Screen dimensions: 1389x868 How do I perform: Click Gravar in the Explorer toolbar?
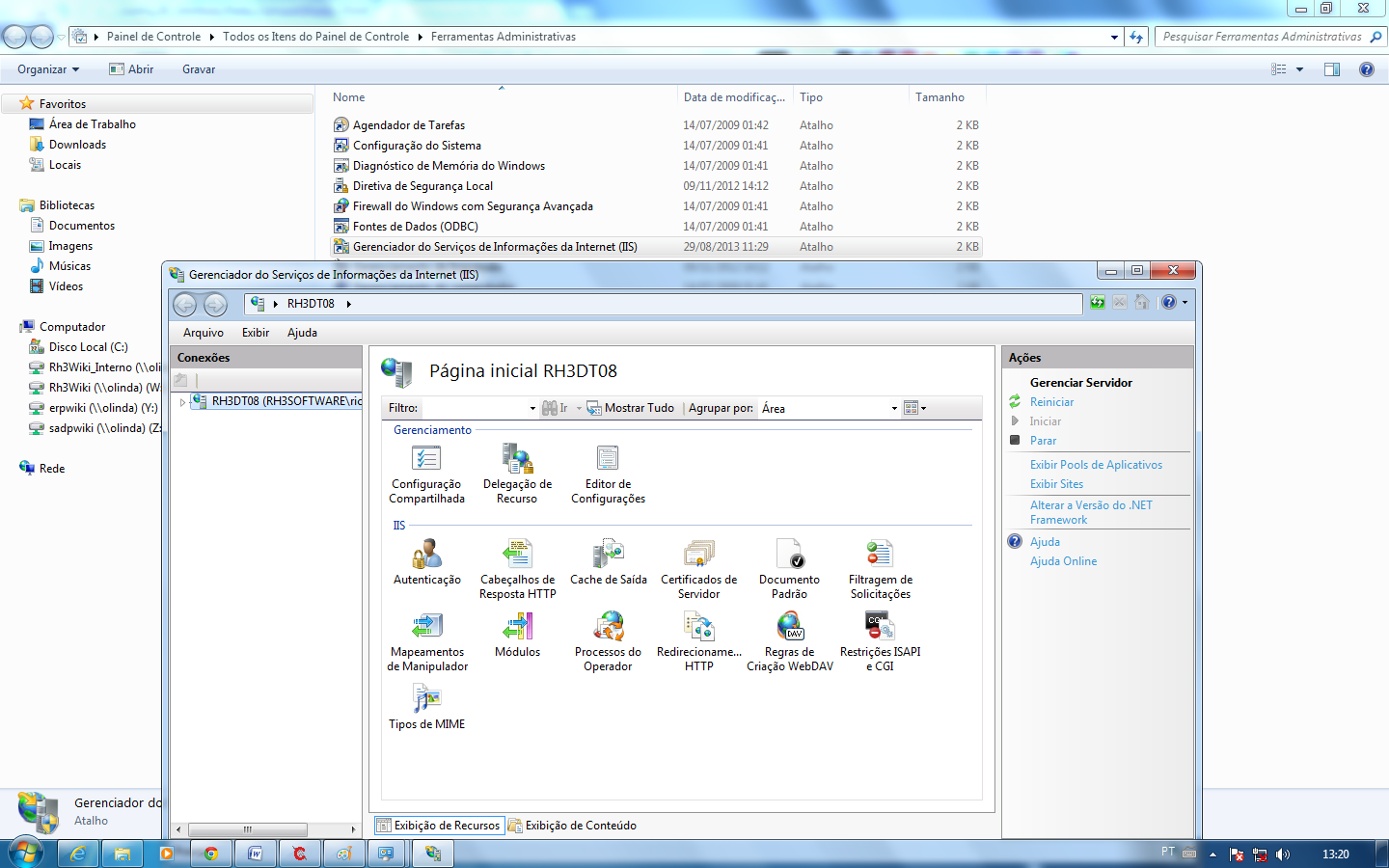(199, 69)
